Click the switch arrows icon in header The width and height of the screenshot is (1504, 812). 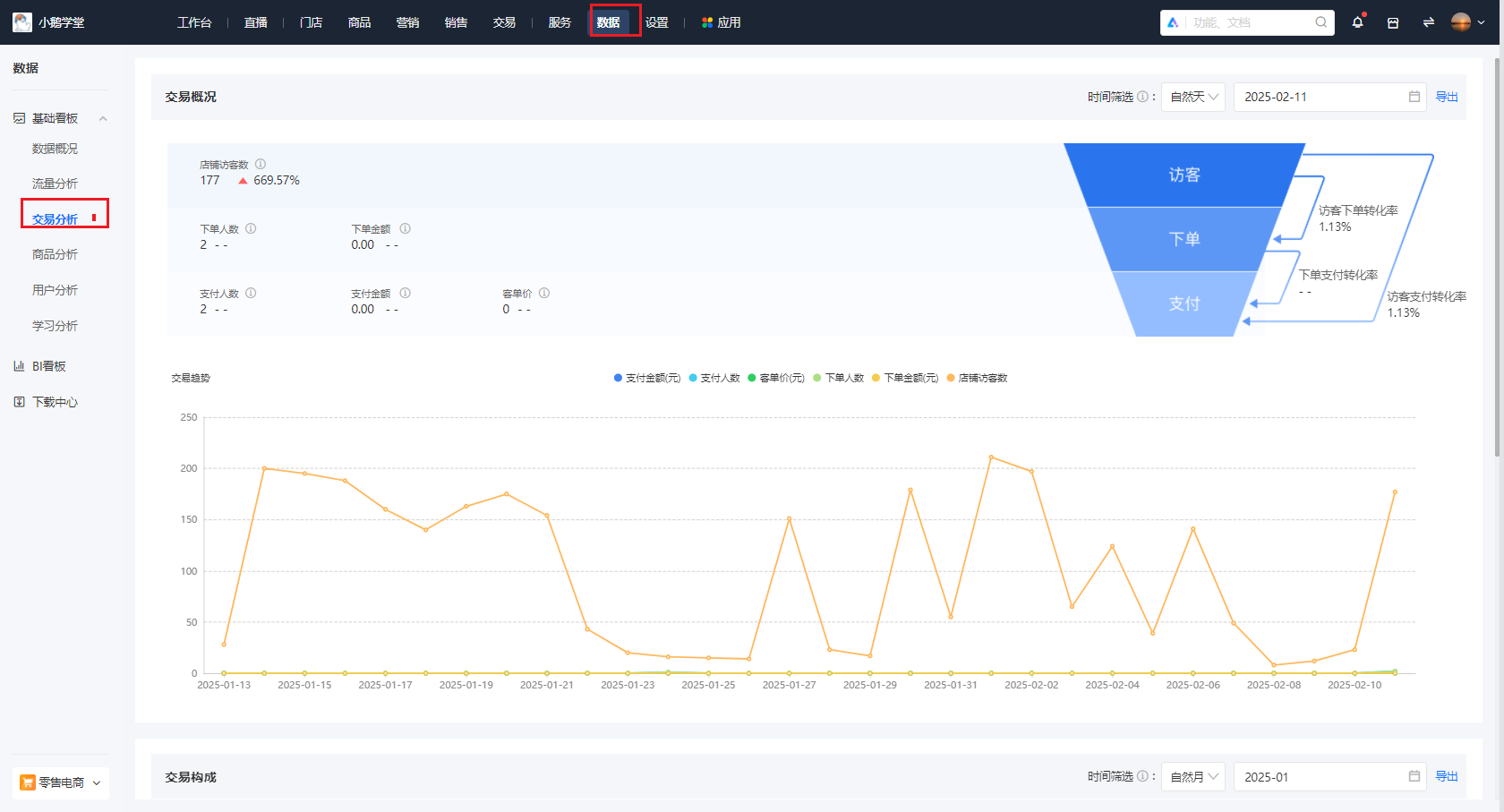point(1428,22)
